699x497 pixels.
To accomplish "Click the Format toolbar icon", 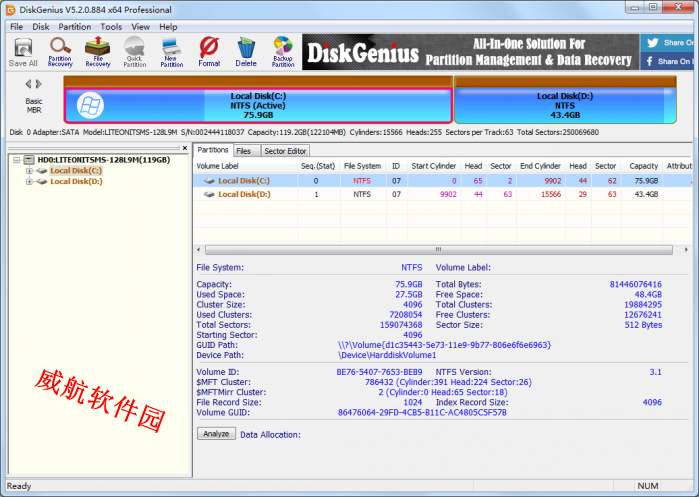I will (209, 51).
